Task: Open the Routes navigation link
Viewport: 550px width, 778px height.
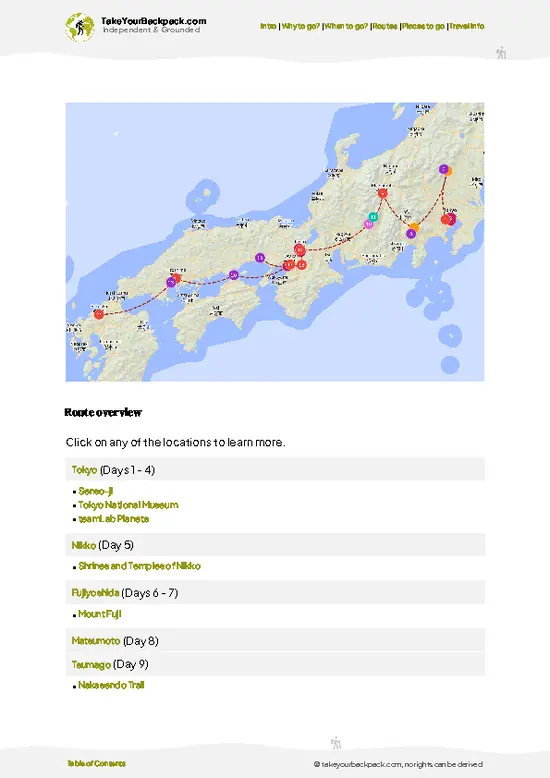Action: coord(385,26)
